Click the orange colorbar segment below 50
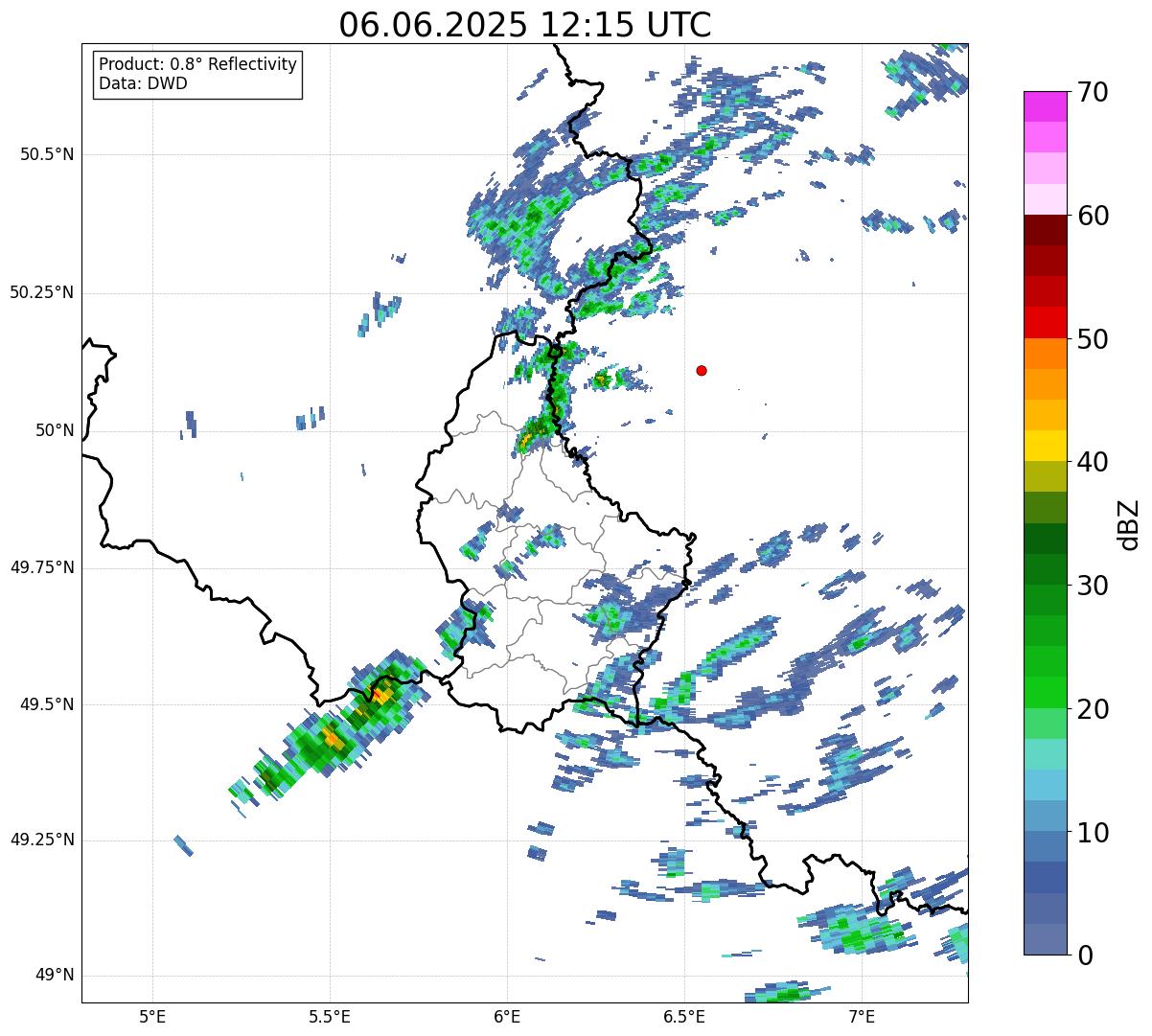1152x1036 pixels. [x=1045, y=354]
